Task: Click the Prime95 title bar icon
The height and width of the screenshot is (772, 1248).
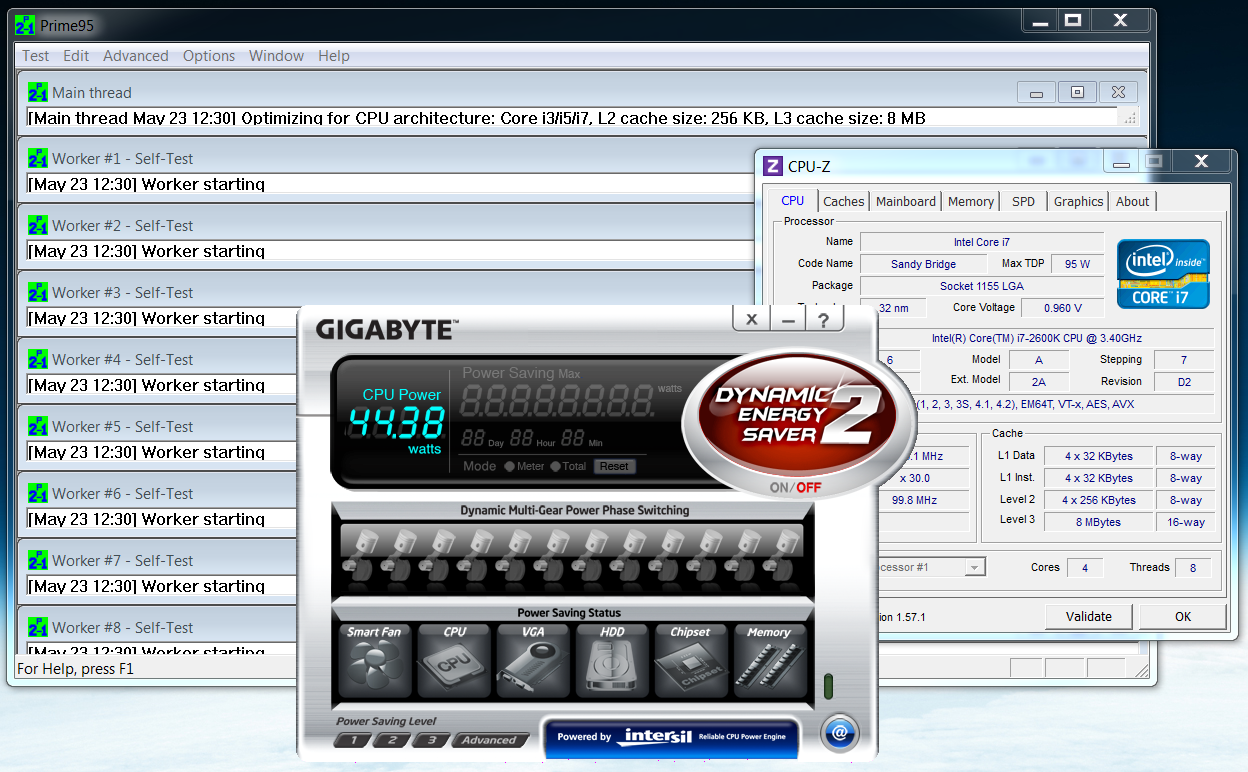Action: (x=25, y=24)
